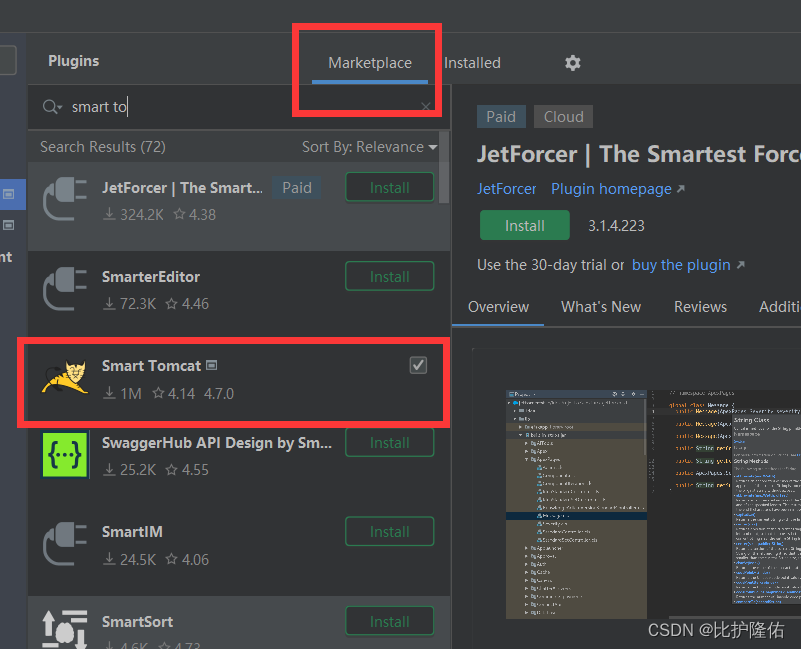Open the What's New tab
Viewport: 801px width, 649px height.
point(601,307)
